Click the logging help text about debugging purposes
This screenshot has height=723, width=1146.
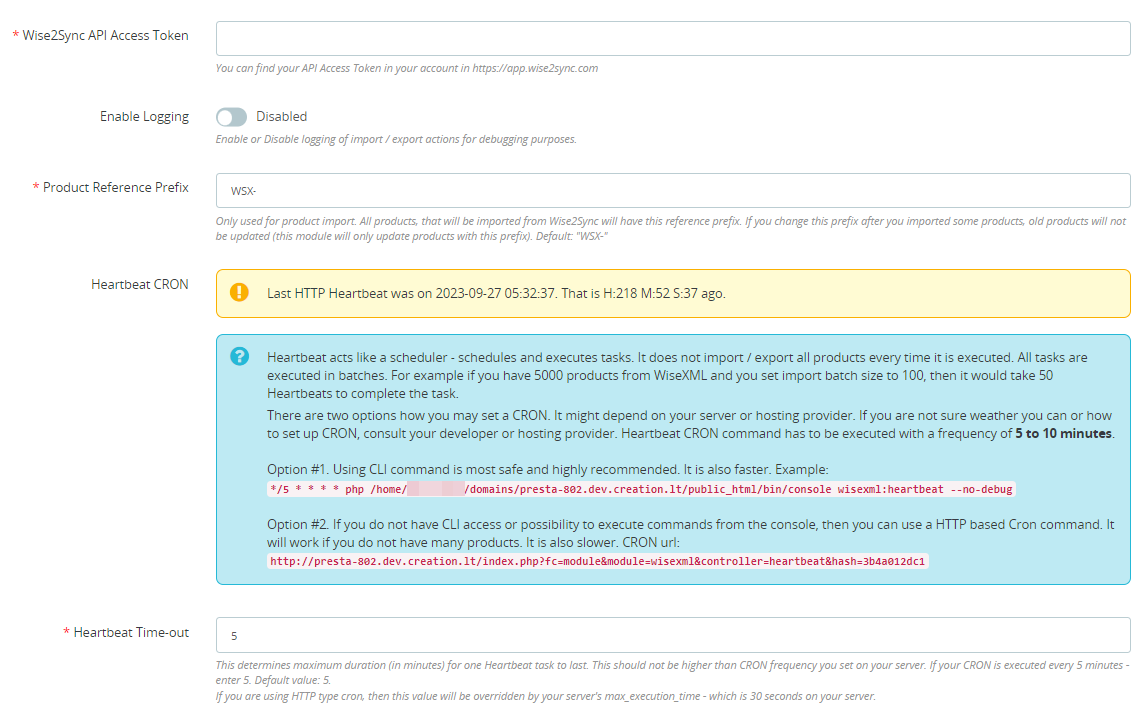(x=396, y=139)
